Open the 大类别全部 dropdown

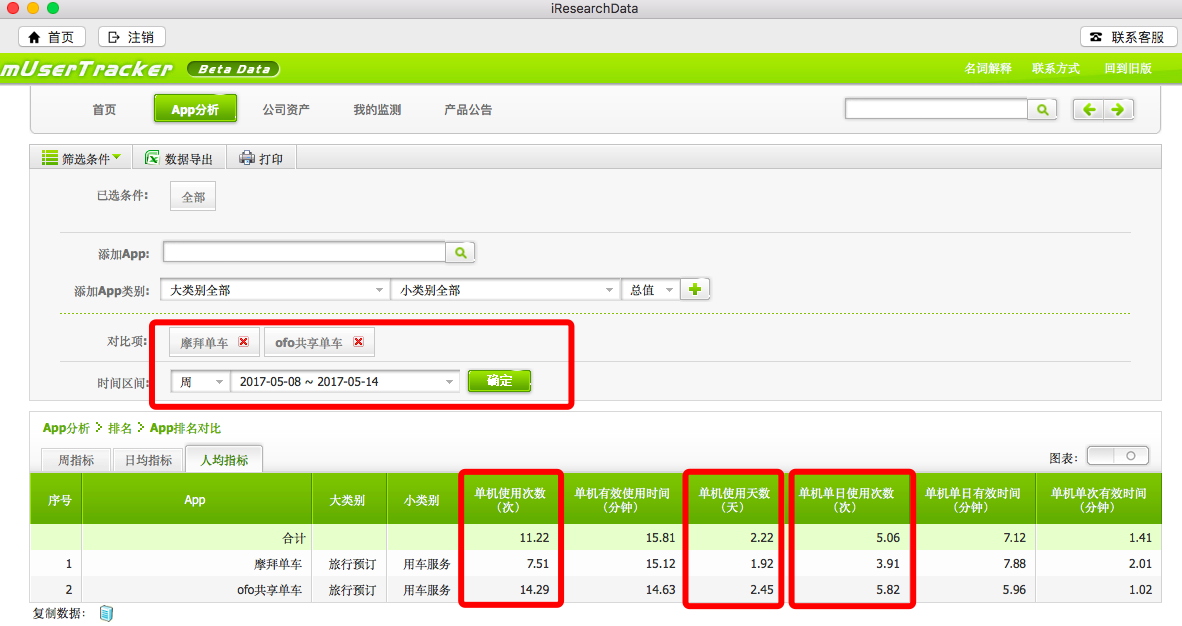[275, 290]
